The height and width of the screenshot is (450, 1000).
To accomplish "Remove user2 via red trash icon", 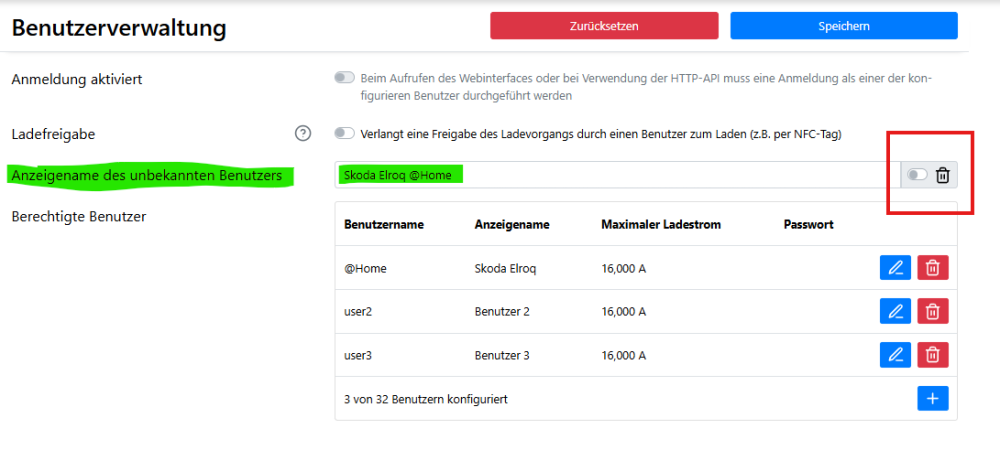I will pyautogui.click(x=932, y=312).
